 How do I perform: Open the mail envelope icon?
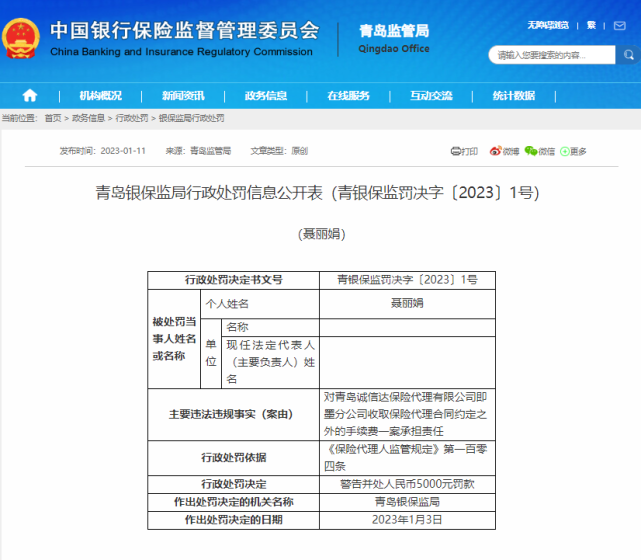click(x=620, y=26)
